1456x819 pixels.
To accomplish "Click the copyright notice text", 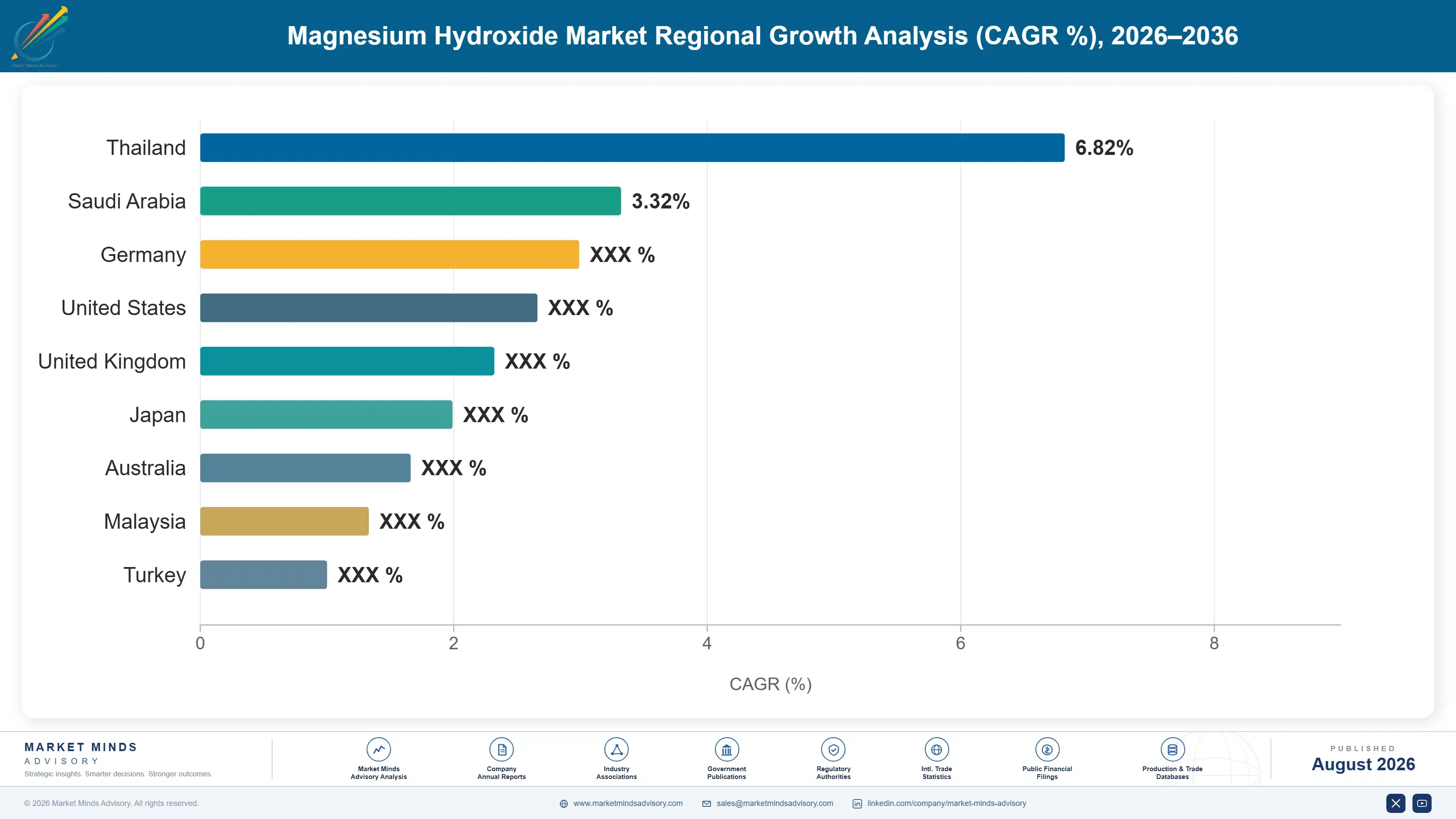I will [x=111, y=803].
